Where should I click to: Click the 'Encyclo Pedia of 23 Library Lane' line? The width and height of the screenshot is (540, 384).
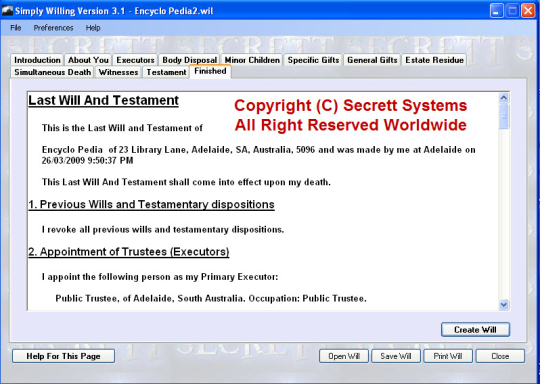[x=259, y=150]
